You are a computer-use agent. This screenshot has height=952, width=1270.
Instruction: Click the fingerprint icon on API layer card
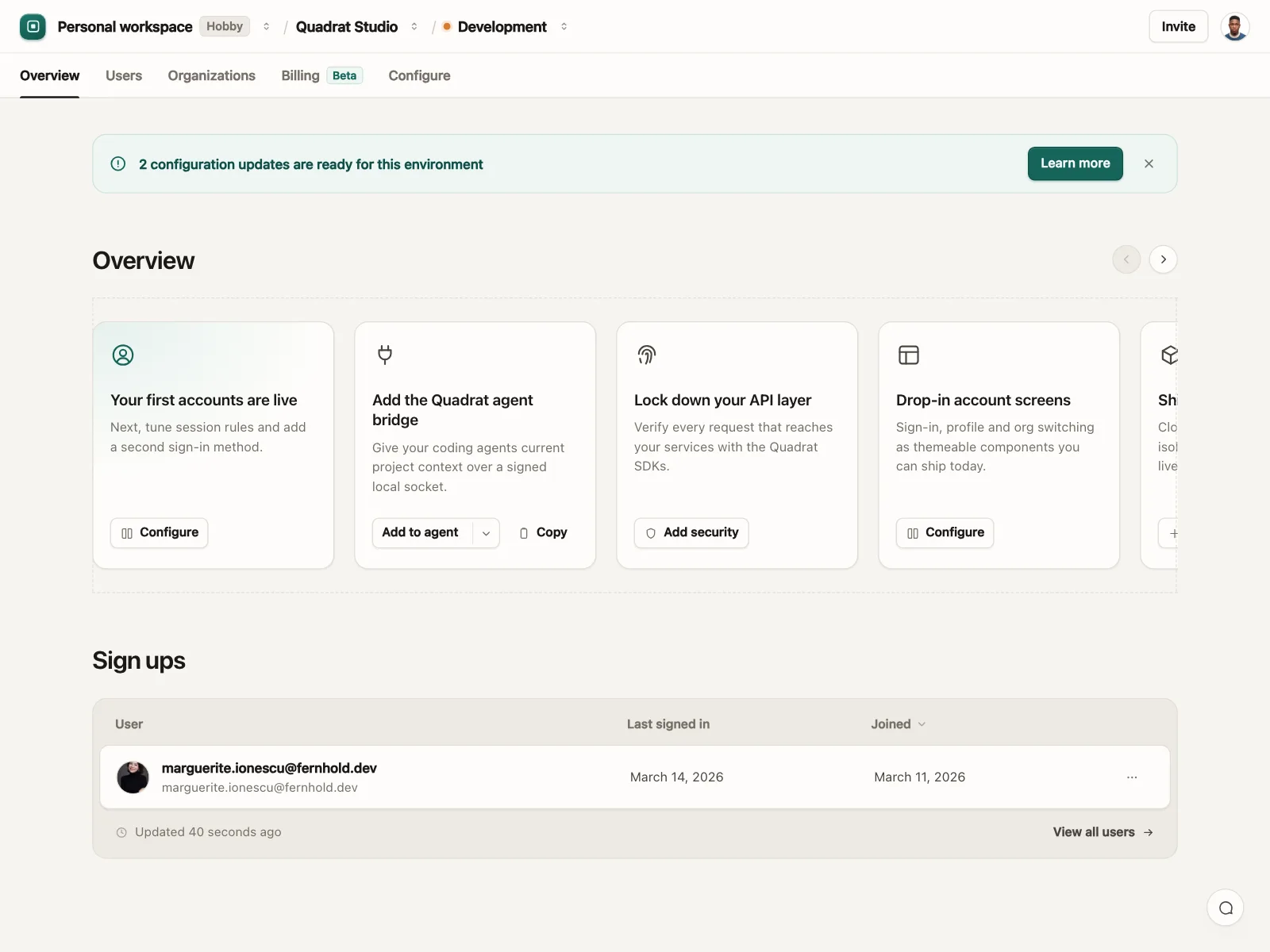(647, 355)
